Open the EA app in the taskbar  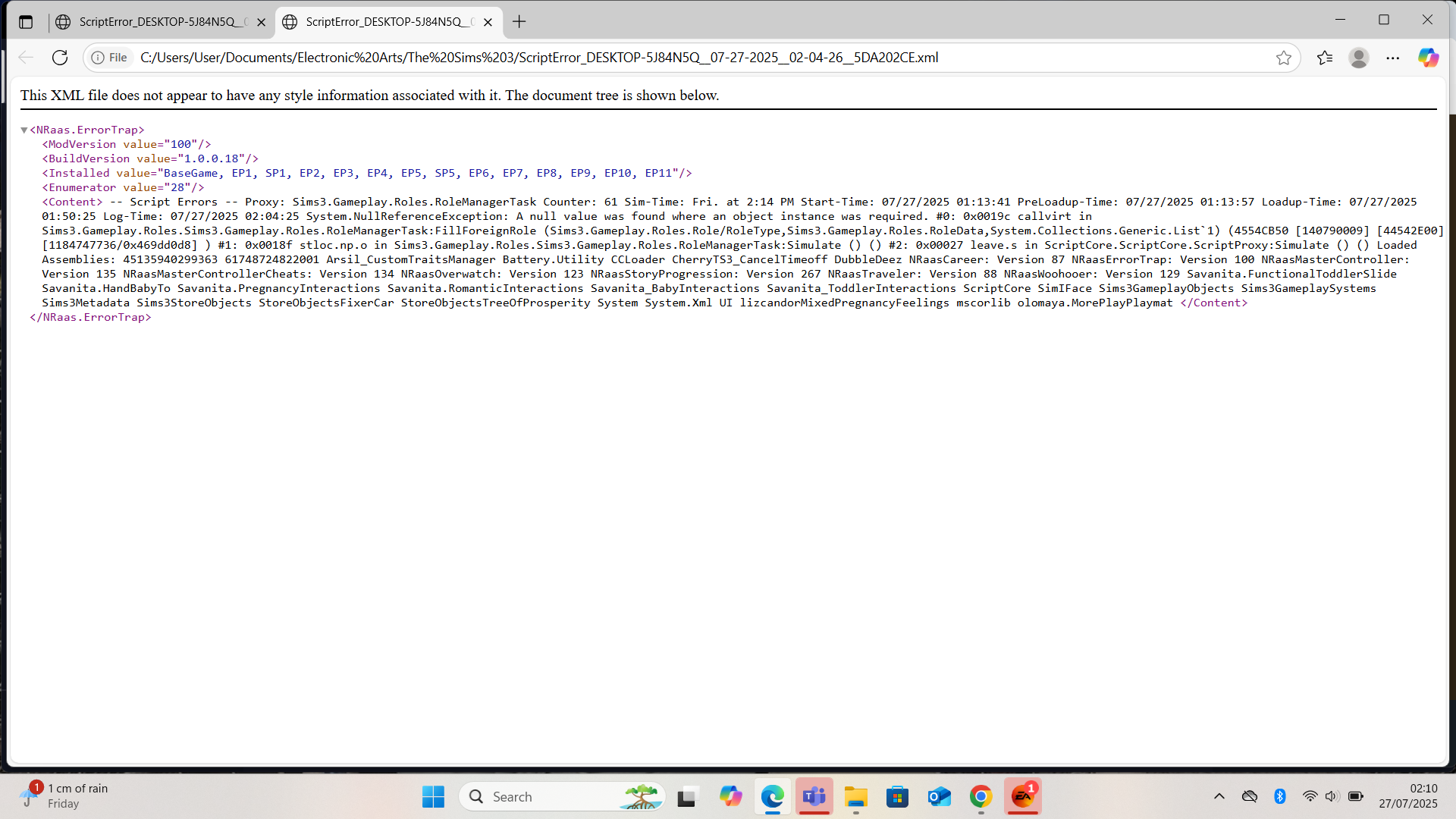tap(1022, 797)
